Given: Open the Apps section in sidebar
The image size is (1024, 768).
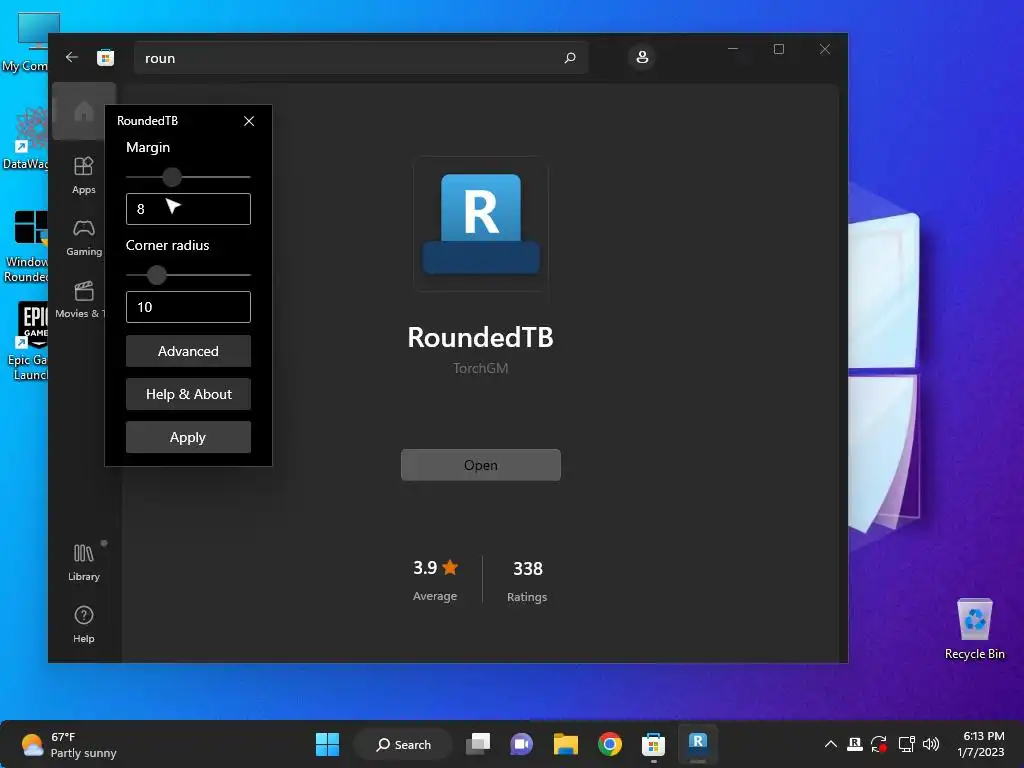Looking at the screenshot, I should [x=84, y=175].
